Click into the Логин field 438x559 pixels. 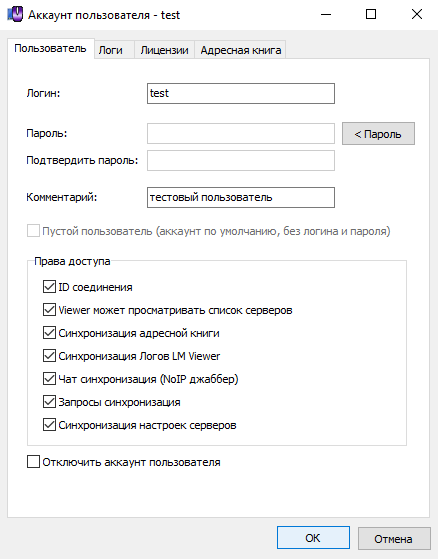[x=241, y=93]
